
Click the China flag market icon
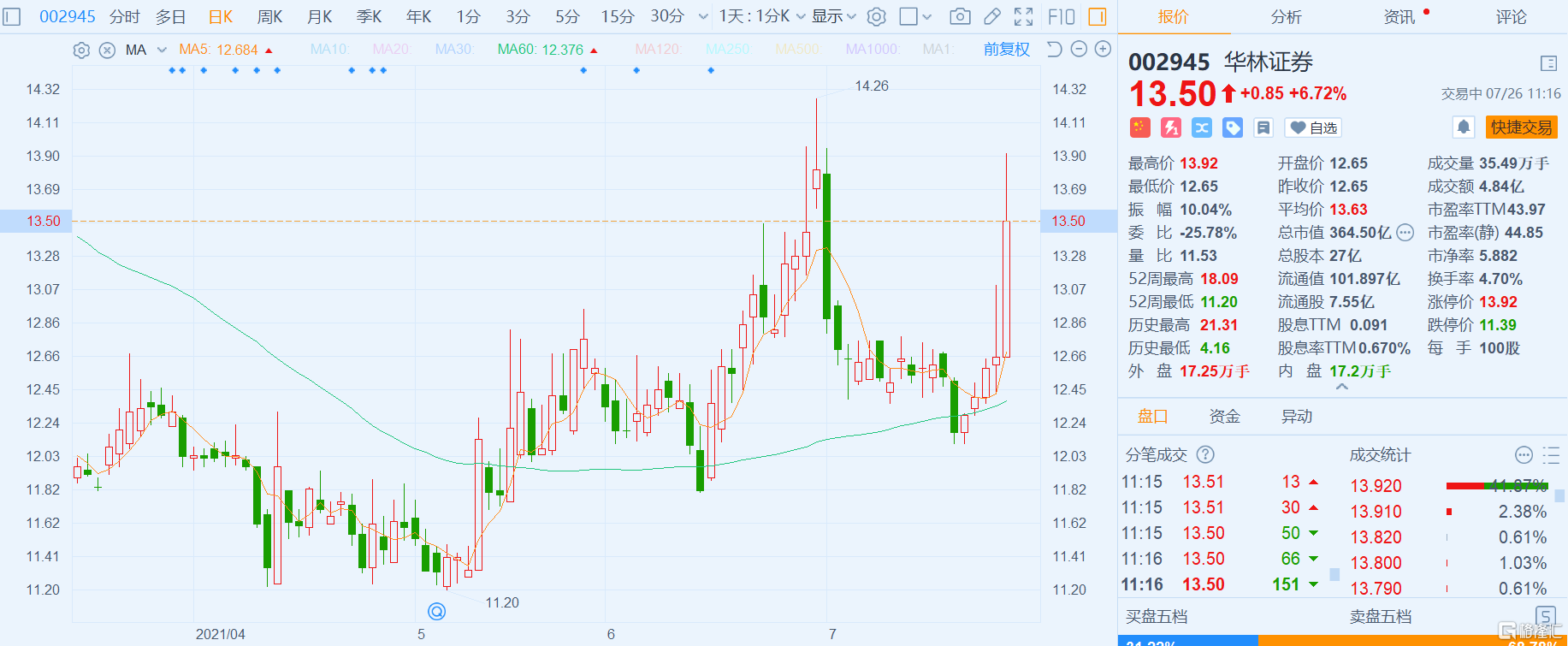coord(1139,127)
